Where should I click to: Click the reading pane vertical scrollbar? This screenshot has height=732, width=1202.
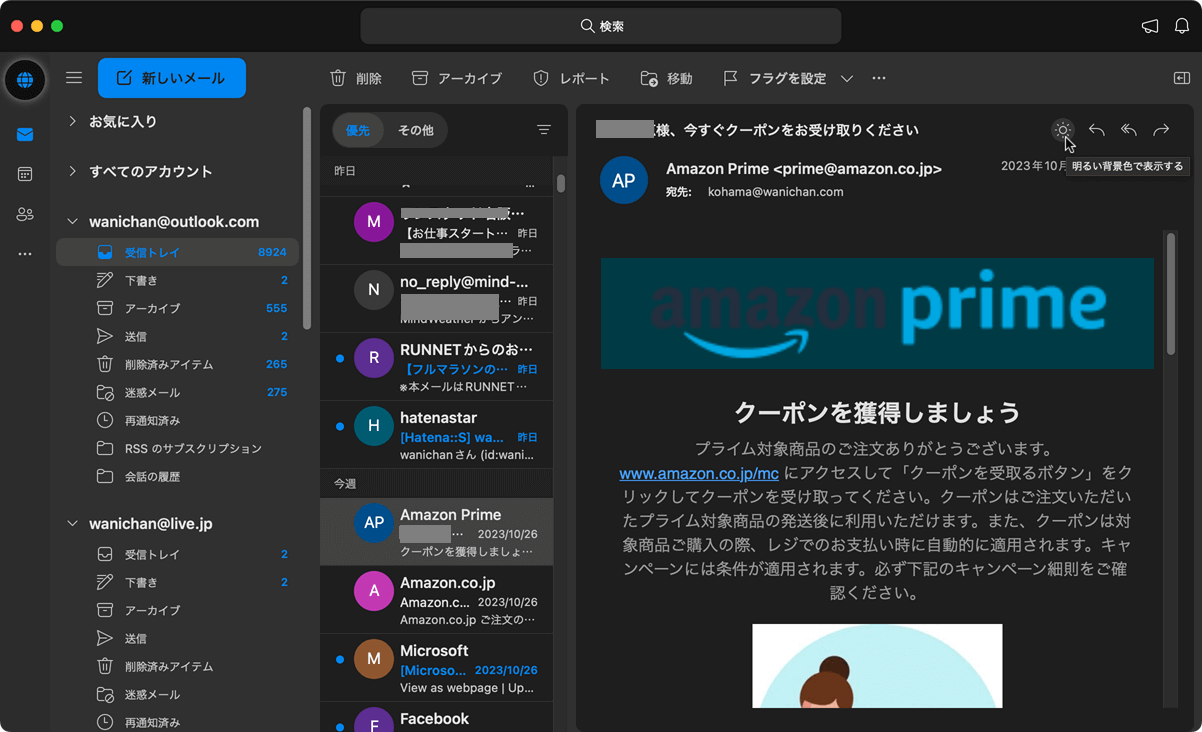[1171, 292]
